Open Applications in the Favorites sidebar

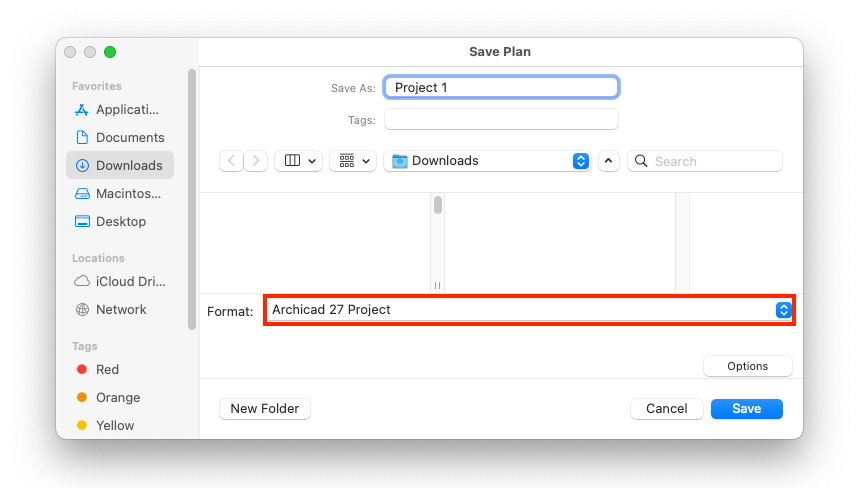coord(119,110)
